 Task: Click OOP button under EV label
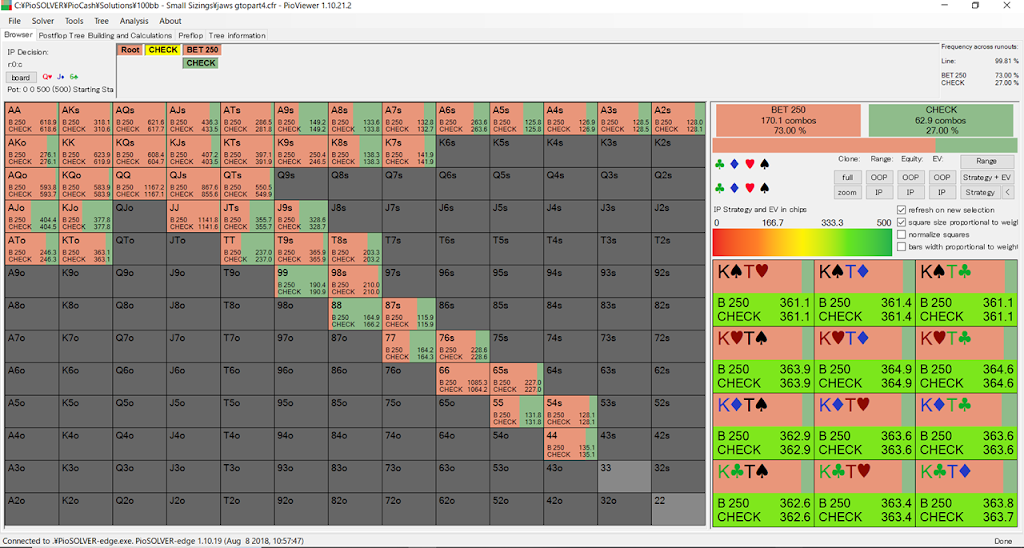(942, 177)
